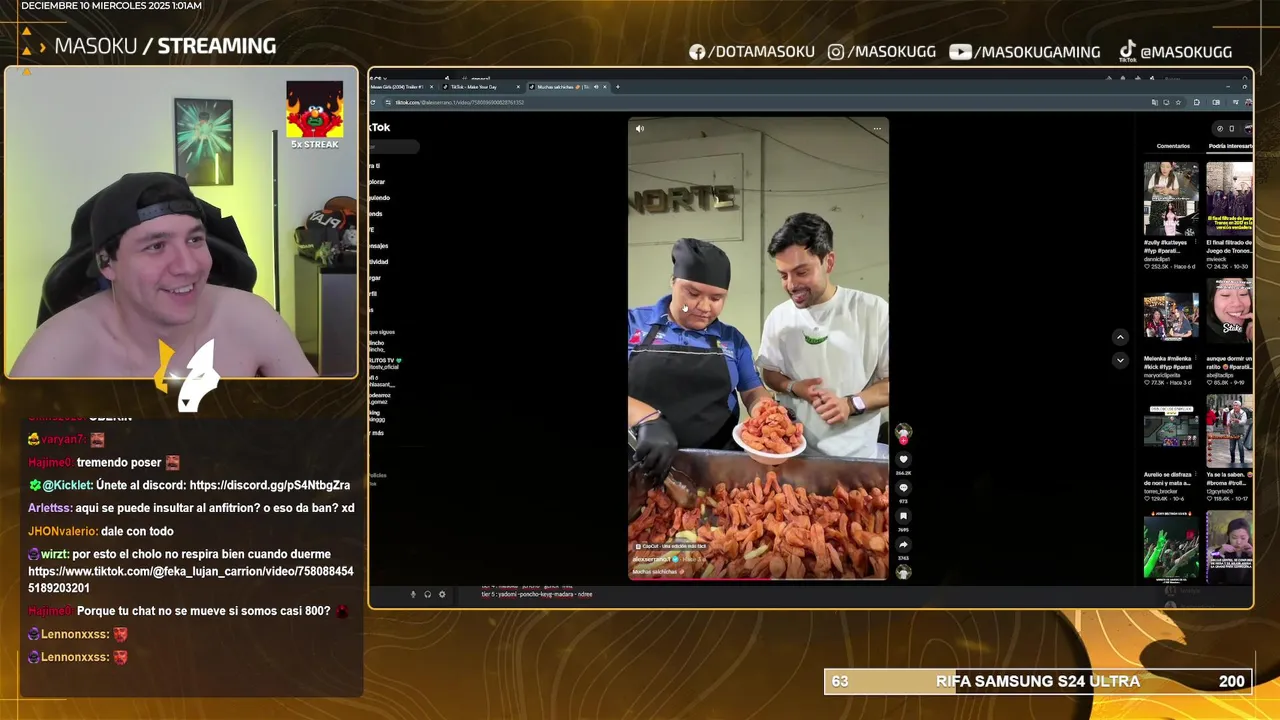Click the 'dale con todo' chat message

(x=137, y=531)
